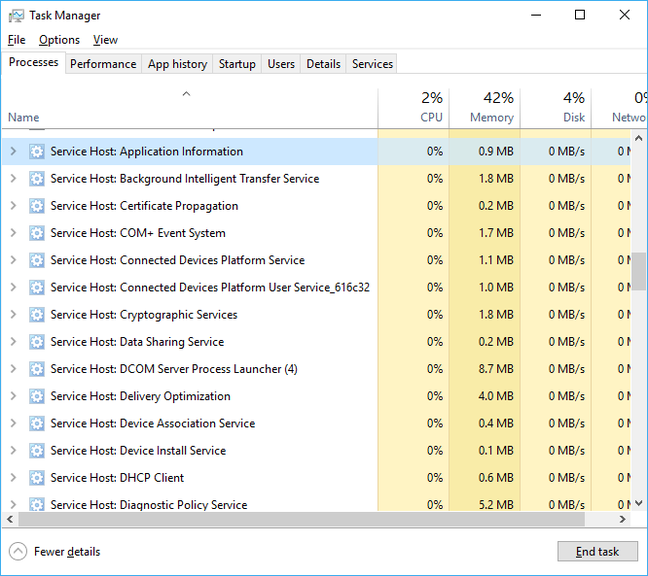Open the File menu
648x576 pixels.
point(17,40)
